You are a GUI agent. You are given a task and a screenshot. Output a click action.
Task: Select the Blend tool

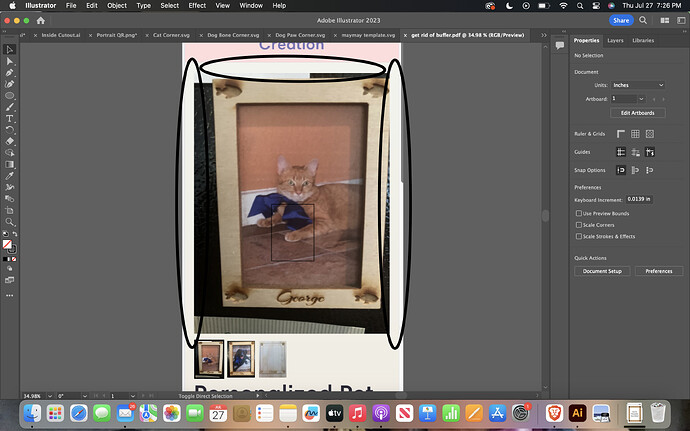pyautogui.click(x=10, y=199)
